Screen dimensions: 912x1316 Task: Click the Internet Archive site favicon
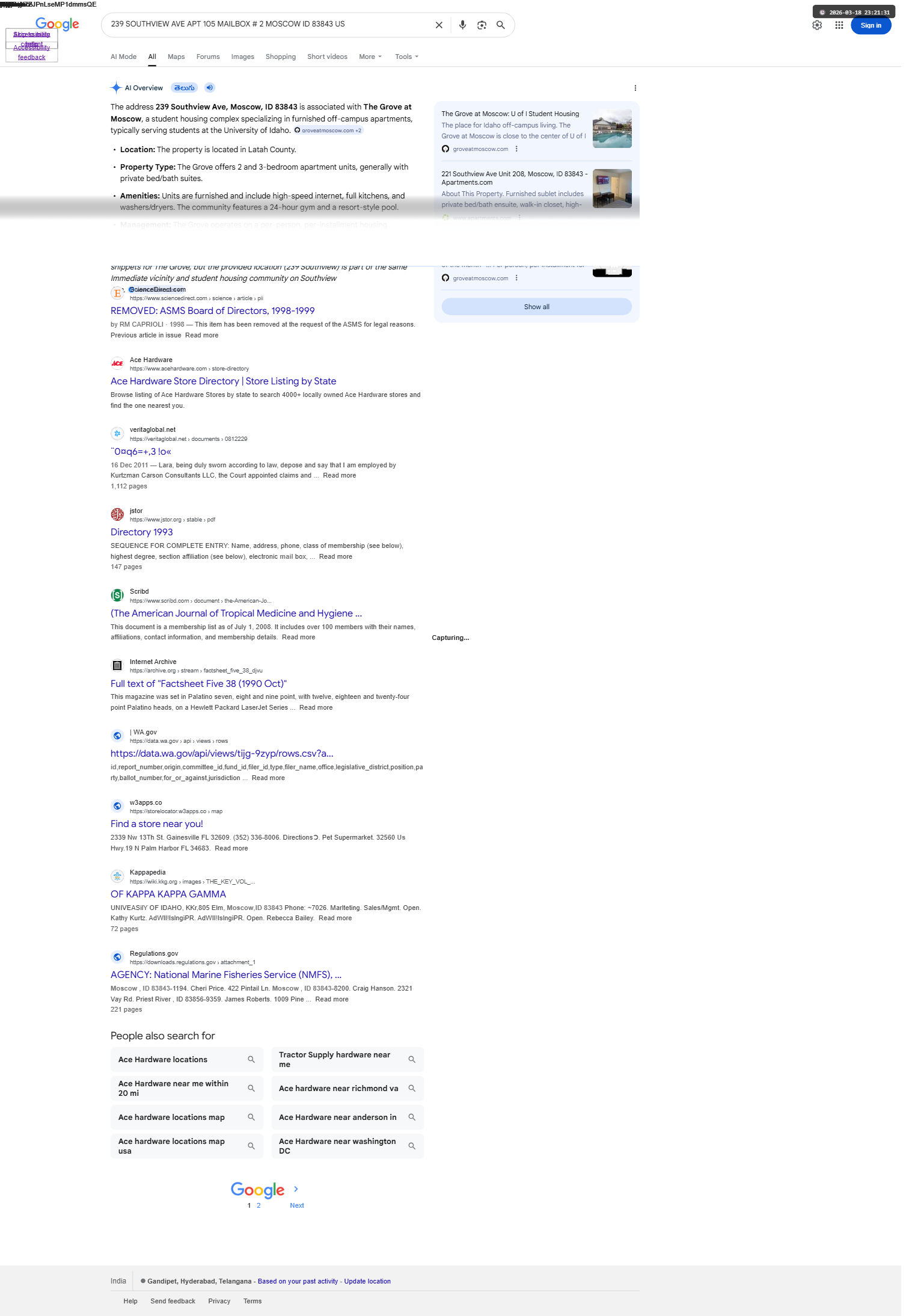pyautogui.click(x=117, y=665)
